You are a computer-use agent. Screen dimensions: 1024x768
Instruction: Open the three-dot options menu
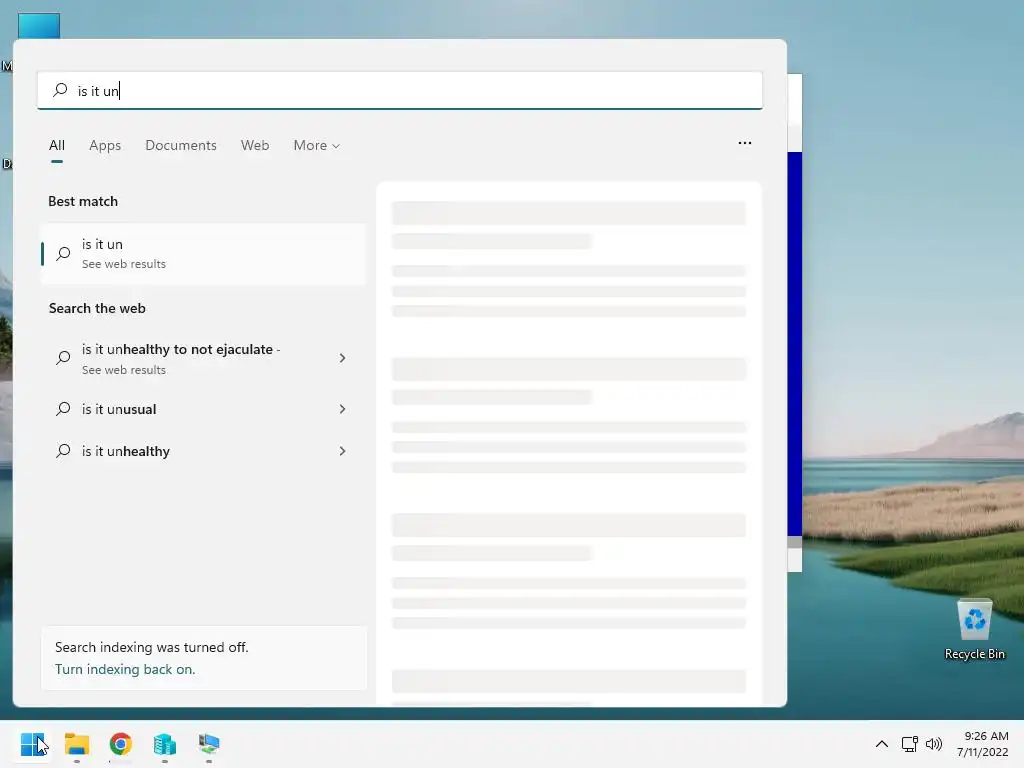(744, 143)
